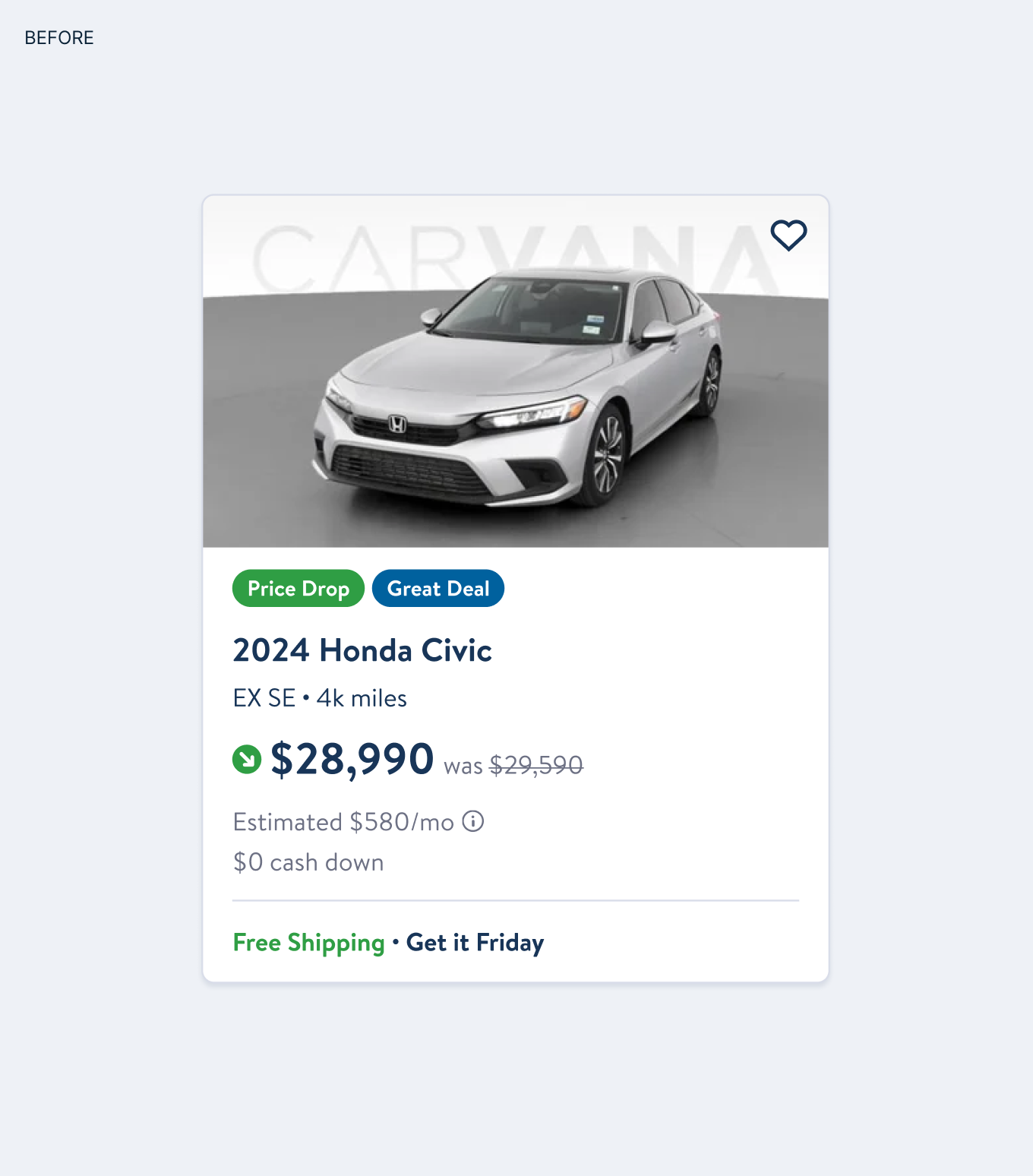Click the $28,990 current price
1033x1176 pixels.
click(352, 759)
